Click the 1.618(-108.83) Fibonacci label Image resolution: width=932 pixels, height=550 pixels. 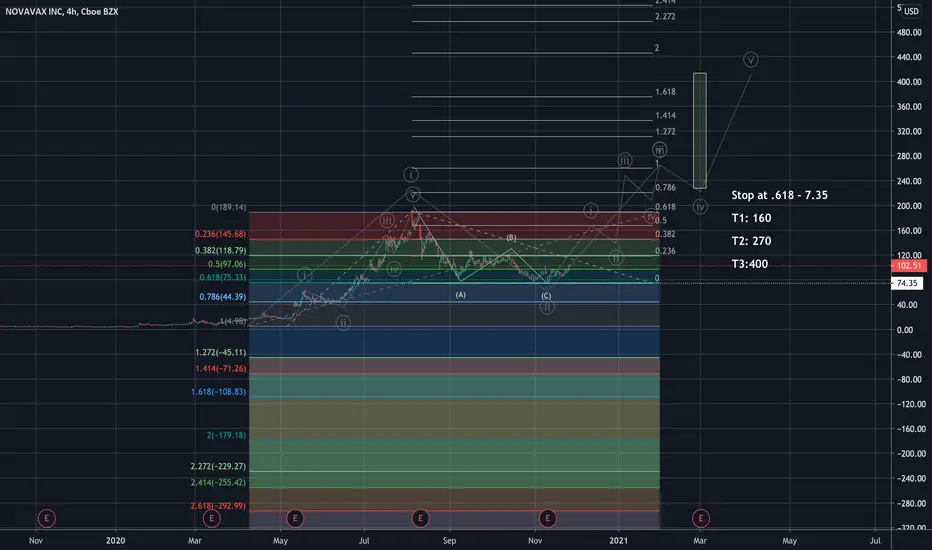(219, 392)
